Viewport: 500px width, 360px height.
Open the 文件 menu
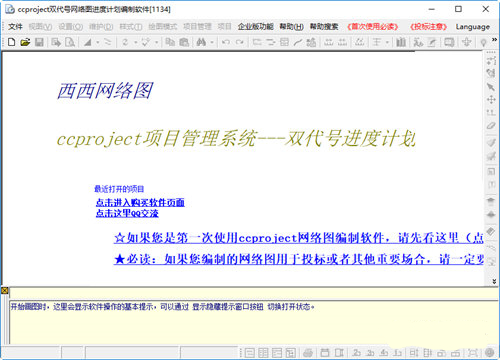pyautogui.click(x=15, y=27)
